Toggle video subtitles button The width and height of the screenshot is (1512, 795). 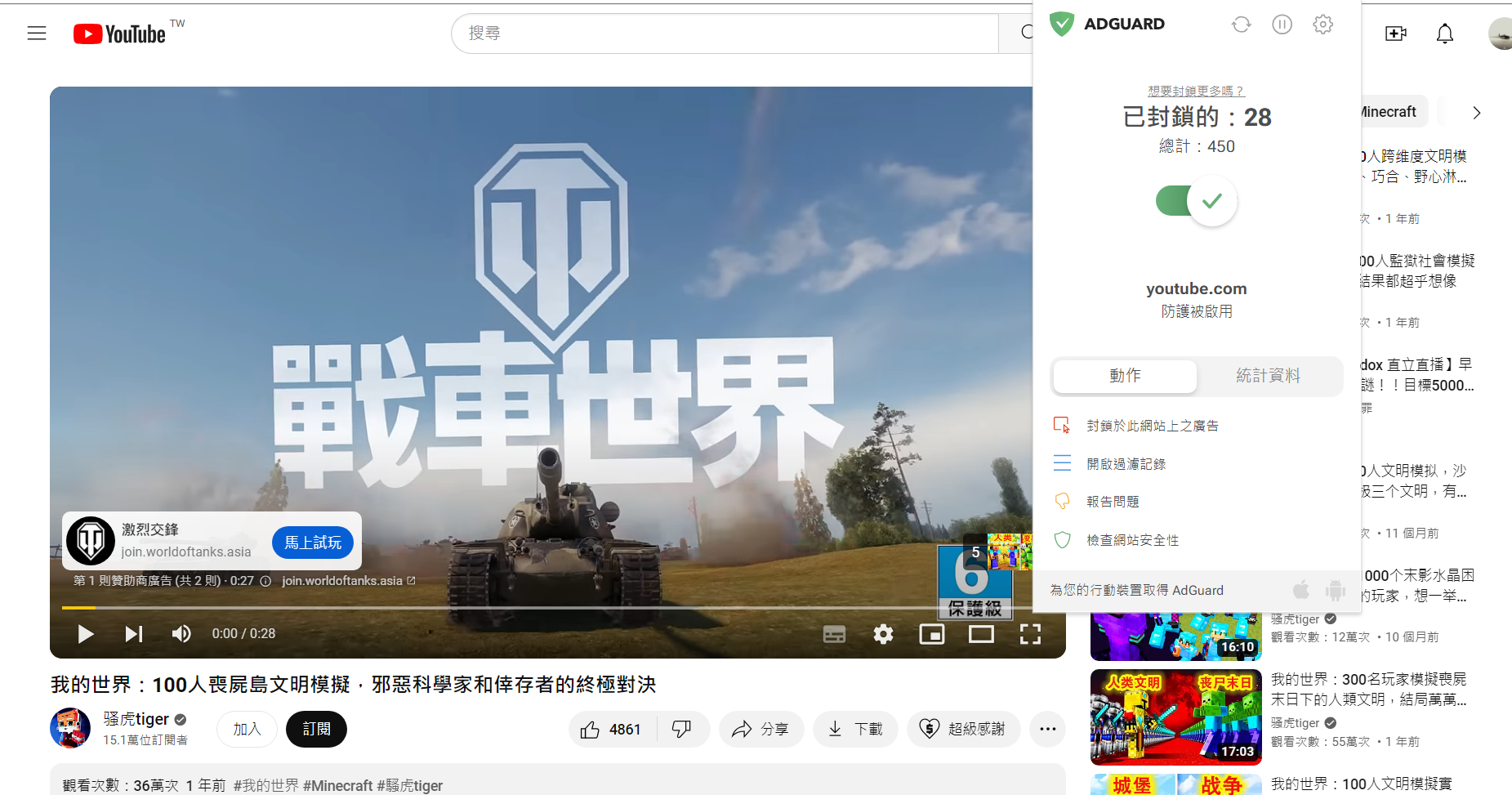point(834,634)
